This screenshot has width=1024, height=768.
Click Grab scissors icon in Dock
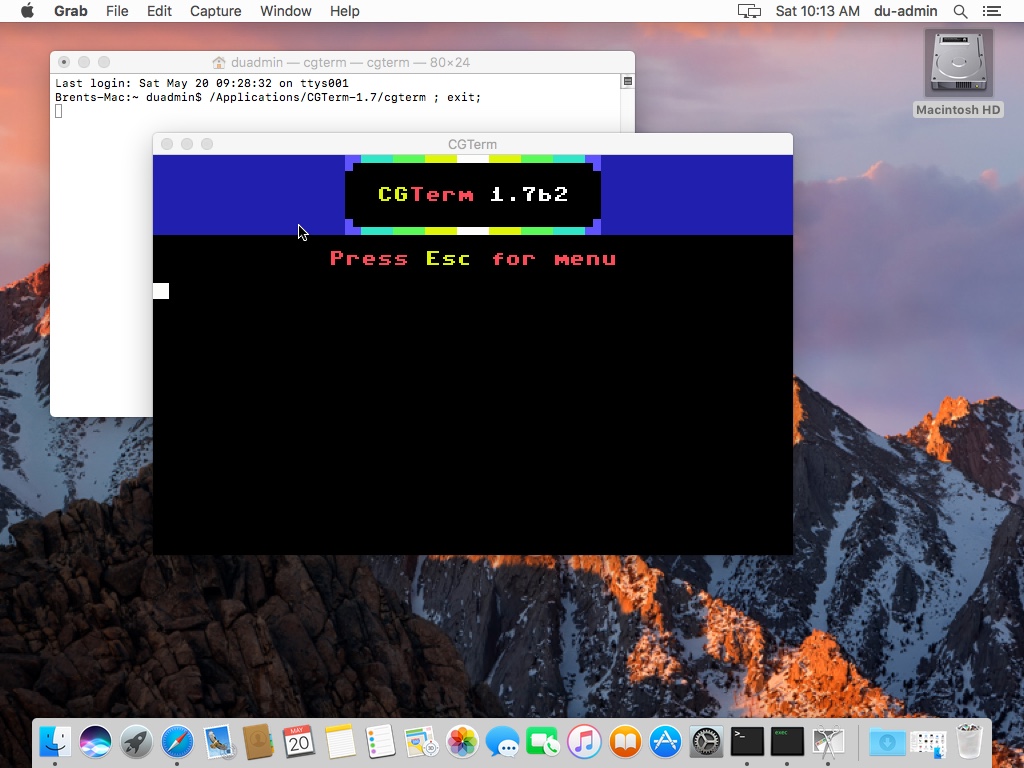[828, 742]
